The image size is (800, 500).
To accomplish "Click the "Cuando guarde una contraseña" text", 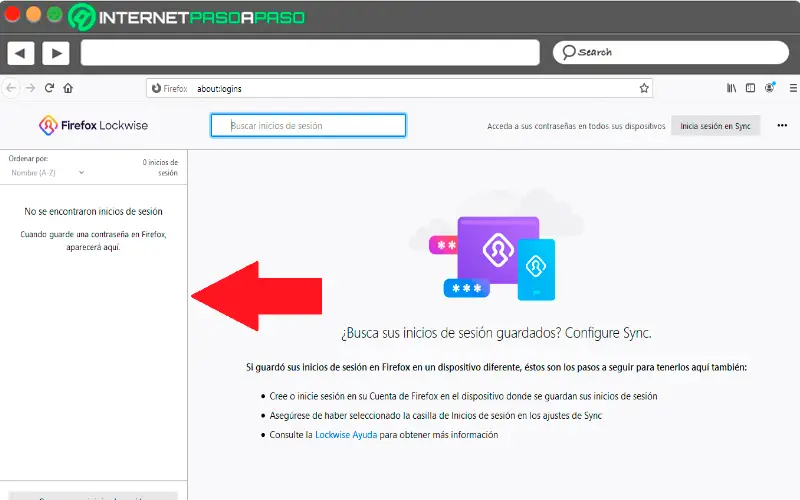I will point(93,240).
